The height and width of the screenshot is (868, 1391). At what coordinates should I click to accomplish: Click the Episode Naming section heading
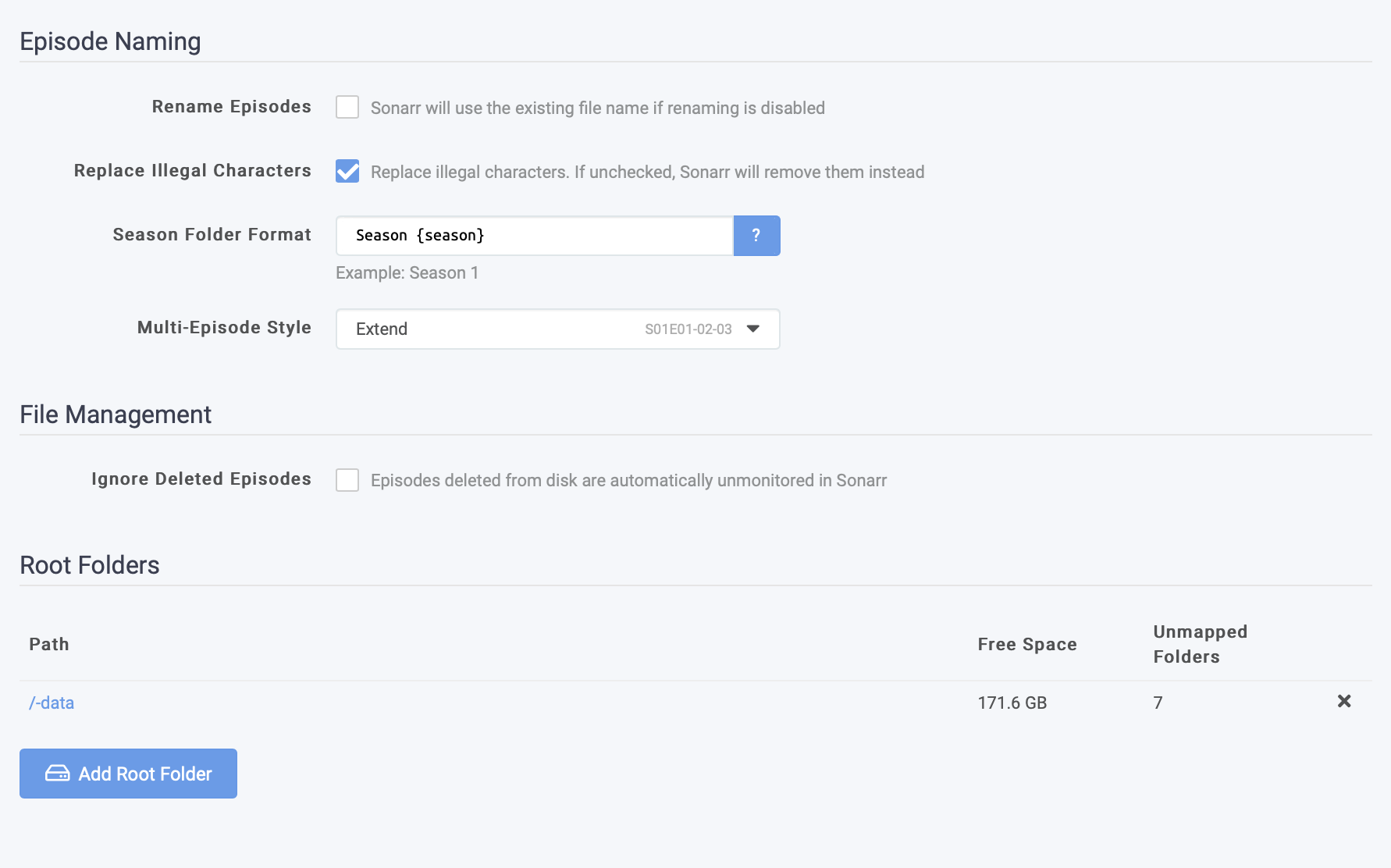[x=110, y=41]
